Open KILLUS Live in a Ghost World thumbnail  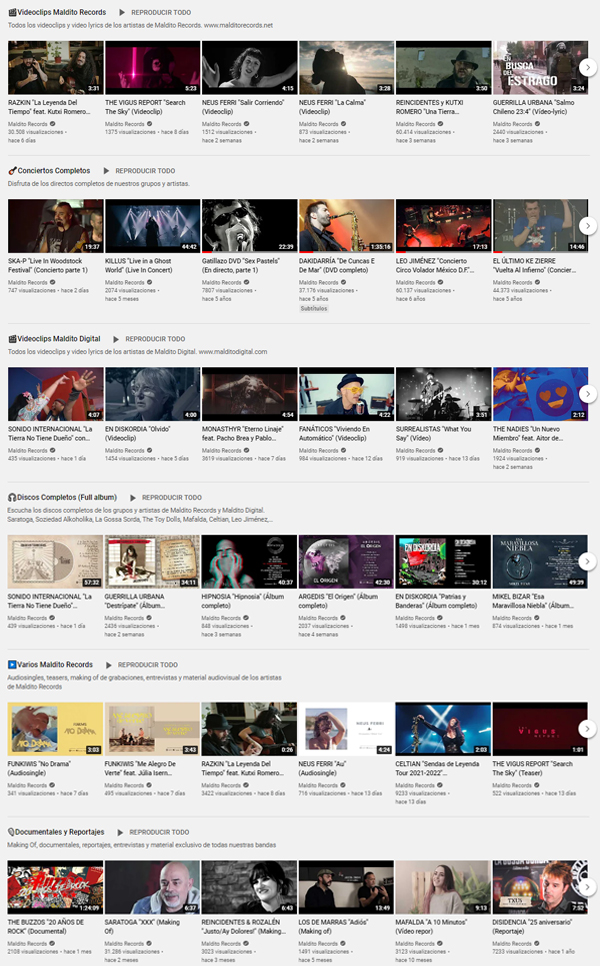(153, 226)
